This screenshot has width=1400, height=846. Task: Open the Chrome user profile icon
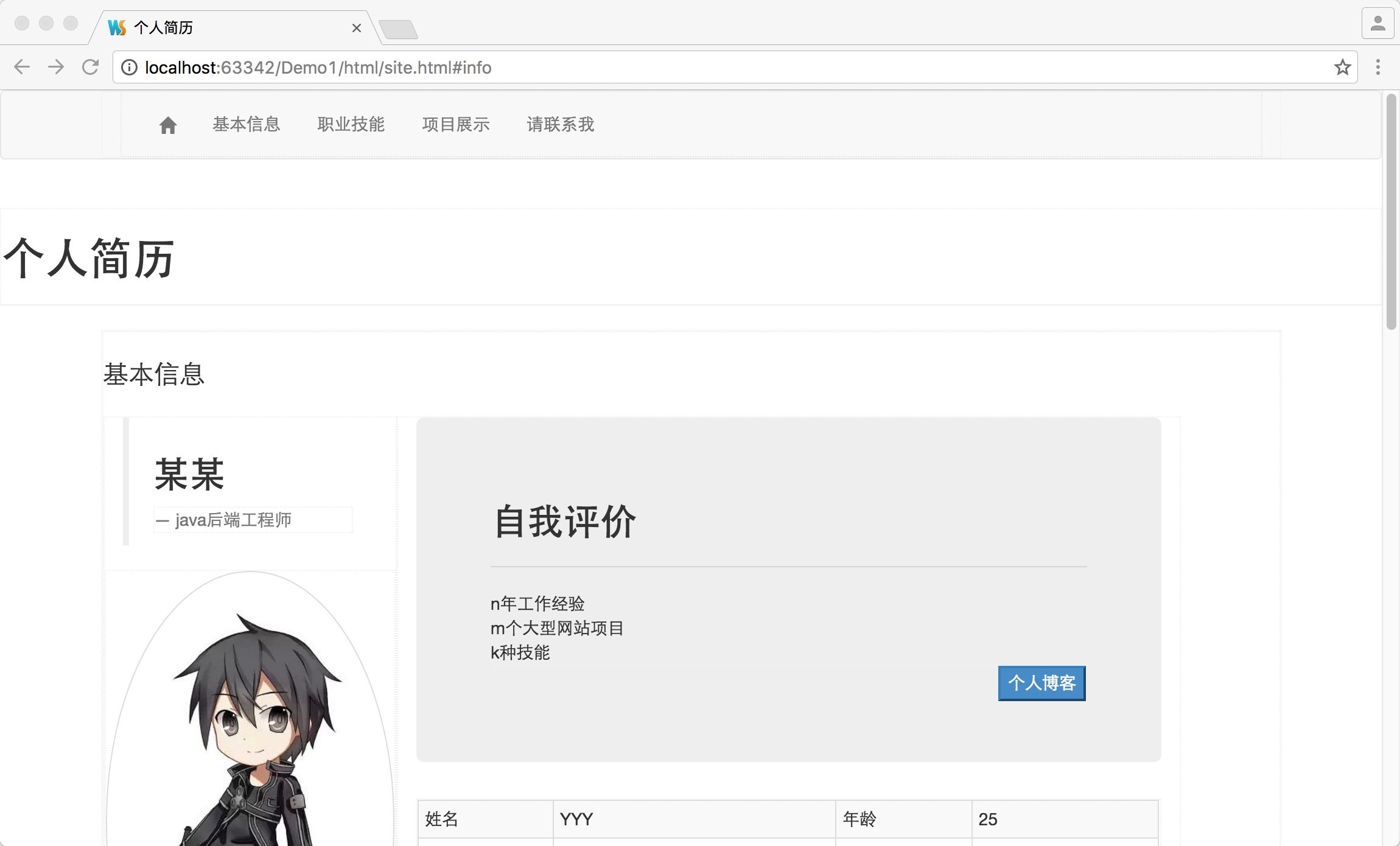[x=1377, y=24]
